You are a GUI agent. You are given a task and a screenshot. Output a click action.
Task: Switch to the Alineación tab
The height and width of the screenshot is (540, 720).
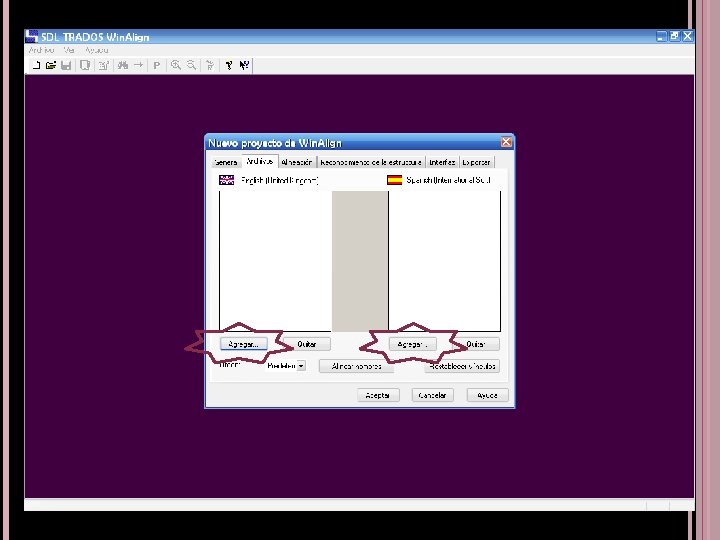pyautogui.click(x=297, y=163)
